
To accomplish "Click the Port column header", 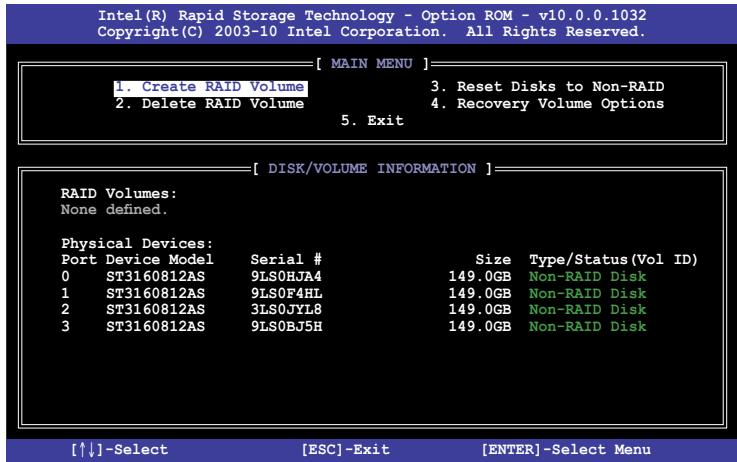I will pyautogui.click(x=79, y=260).
